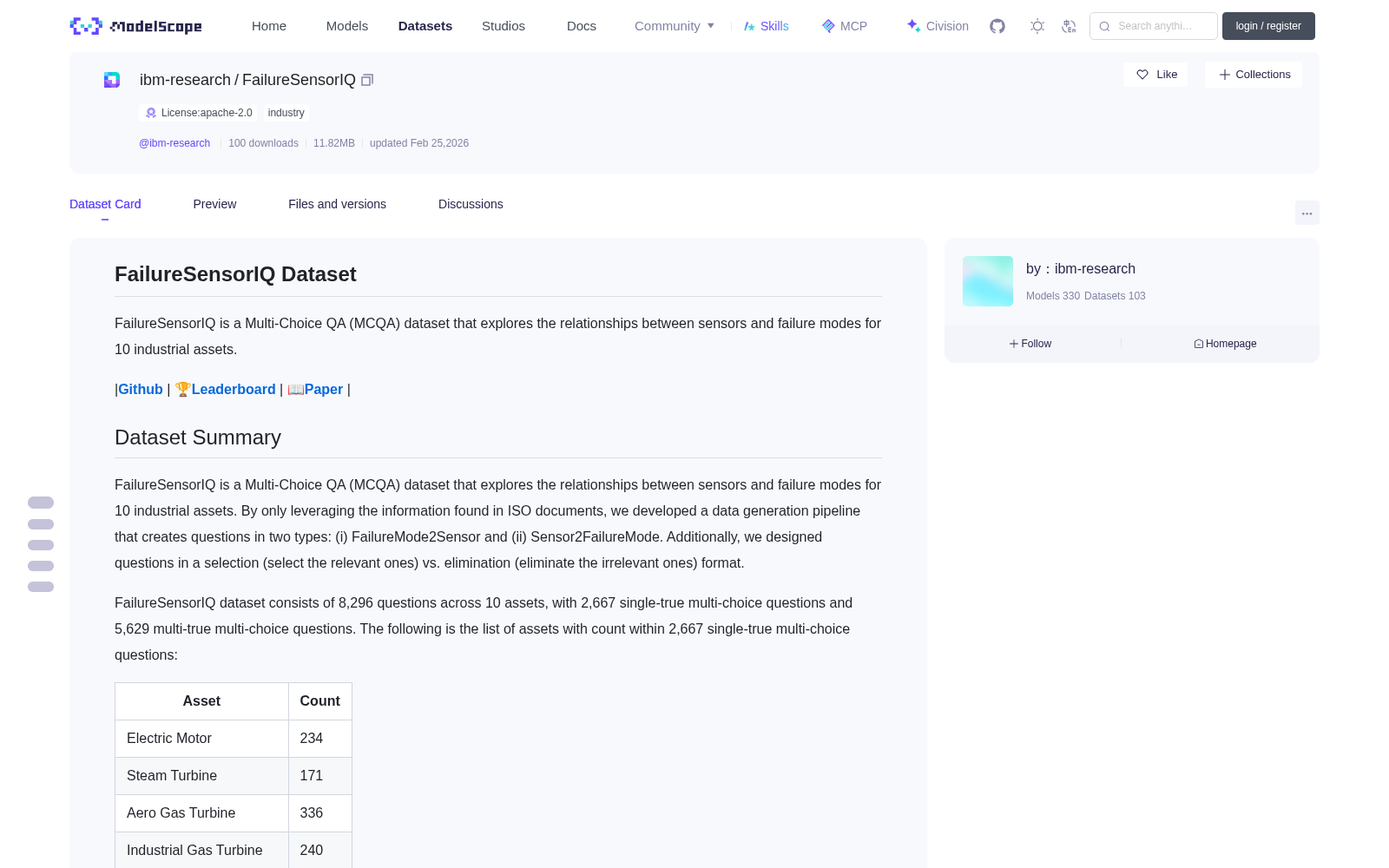Click the 'Count' table header
This screenshot has width=1389, height=868.
coord(320,701)
